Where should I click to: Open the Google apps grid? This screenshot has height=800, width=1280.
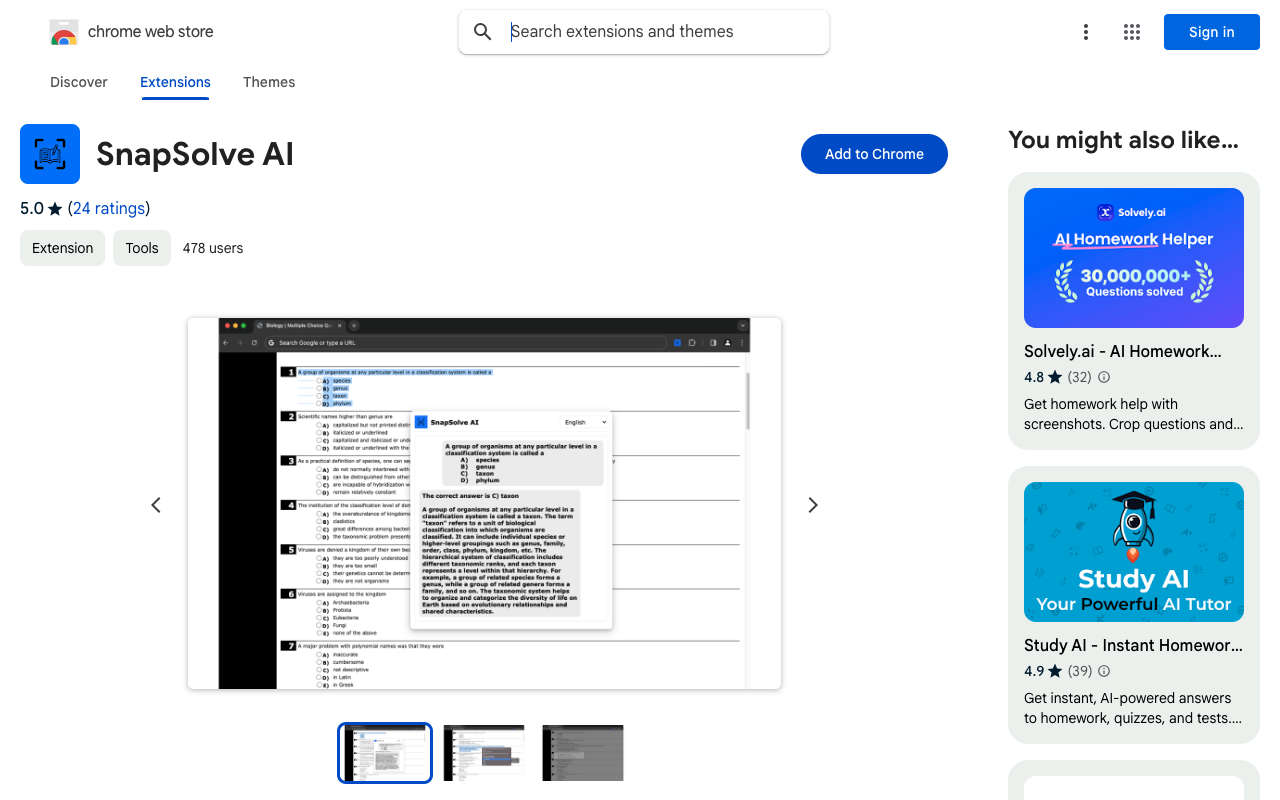1132,32
